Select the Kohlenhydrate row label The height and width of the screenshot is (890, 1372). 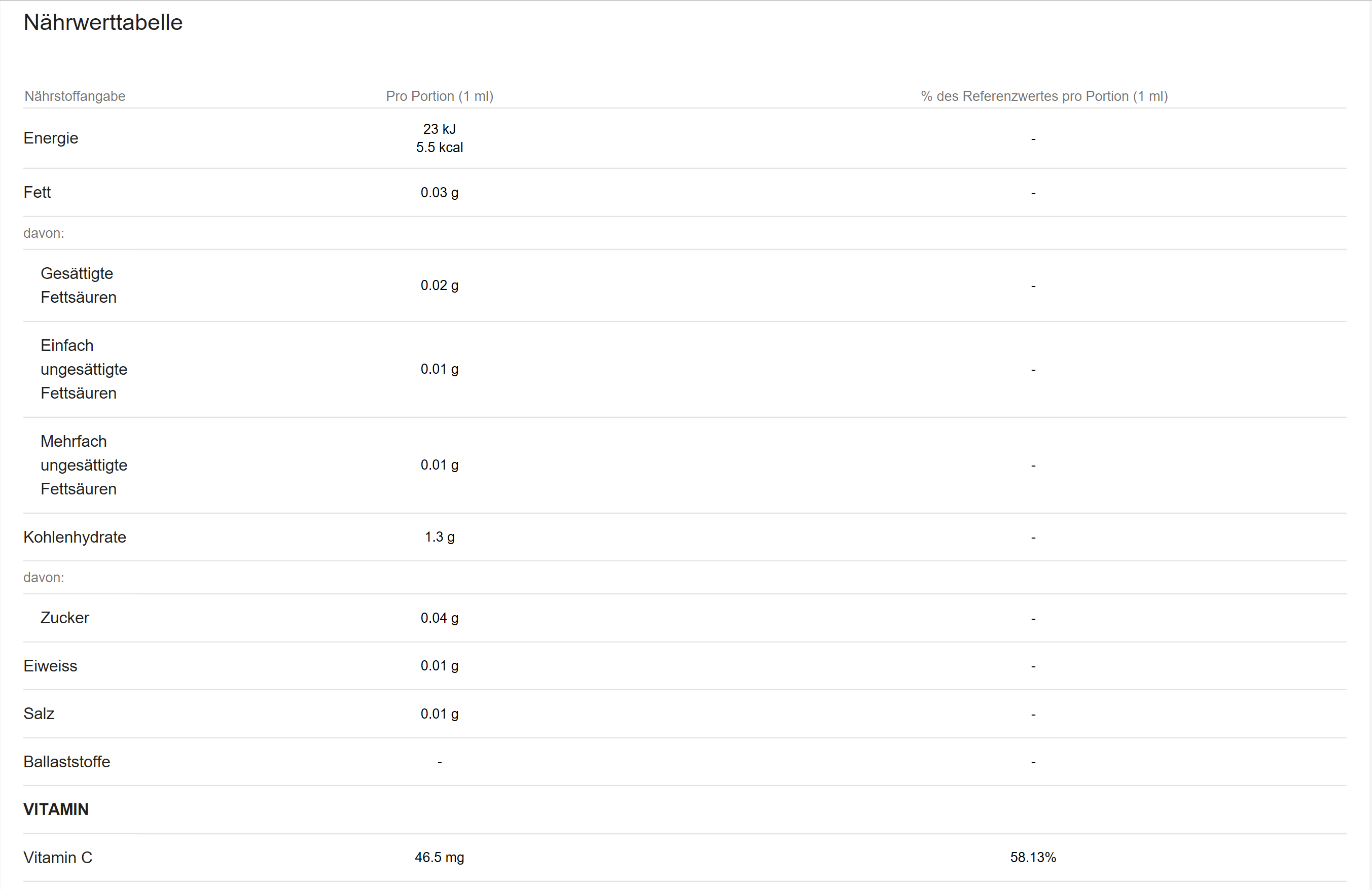click(x=75, y=537)
